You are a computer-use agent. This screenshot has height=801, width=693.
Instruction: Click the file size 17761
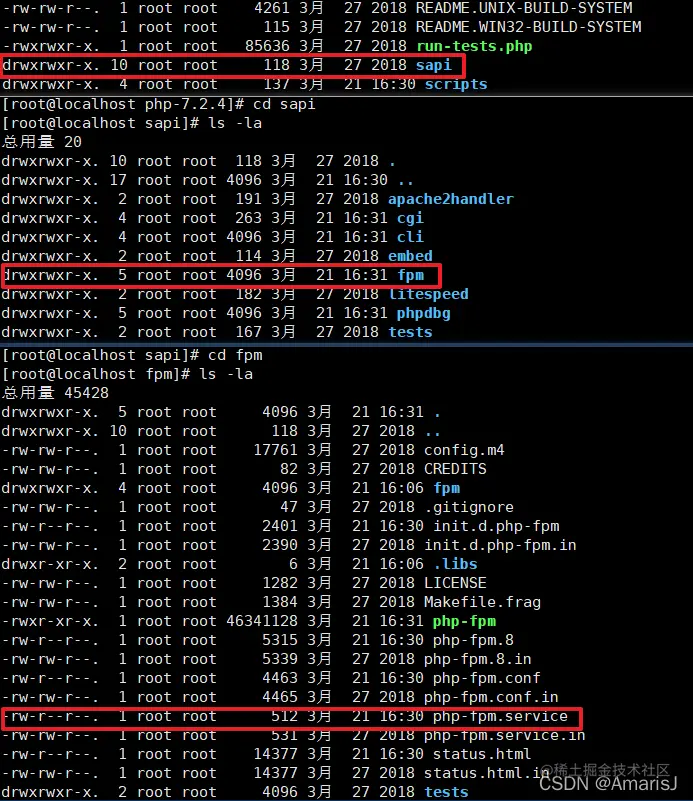click(x=276, y=450)
